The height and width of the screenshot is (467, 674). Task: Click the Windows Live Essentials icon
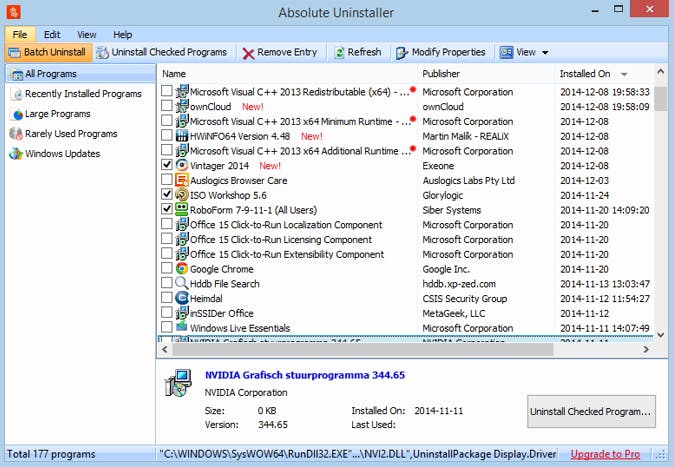coord(182,327)
